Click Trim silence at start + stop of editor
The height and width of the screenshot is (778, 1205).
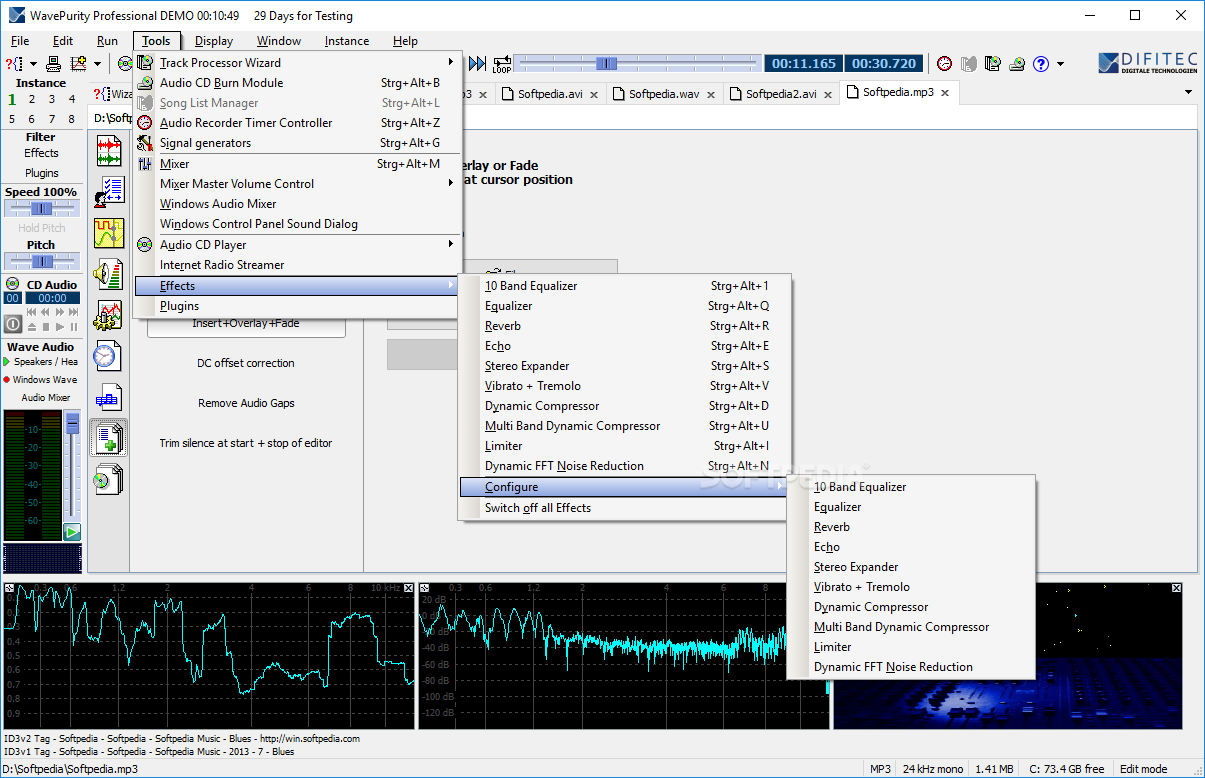pos(246,443)
